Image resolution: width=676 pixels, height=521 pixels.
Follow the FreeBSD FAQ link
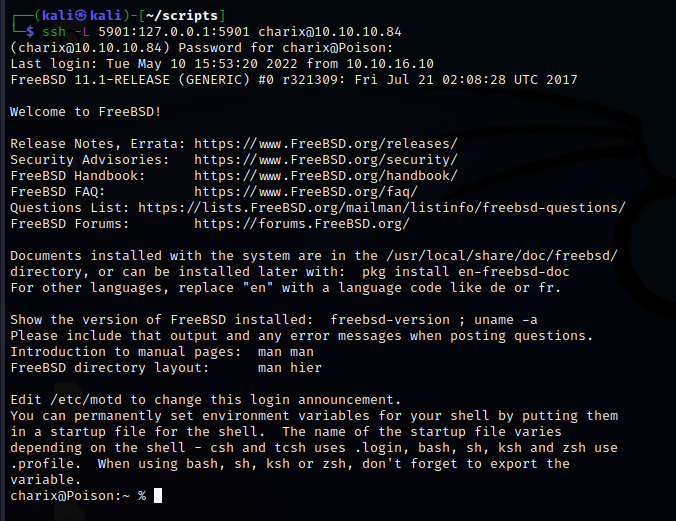point(305,191)
